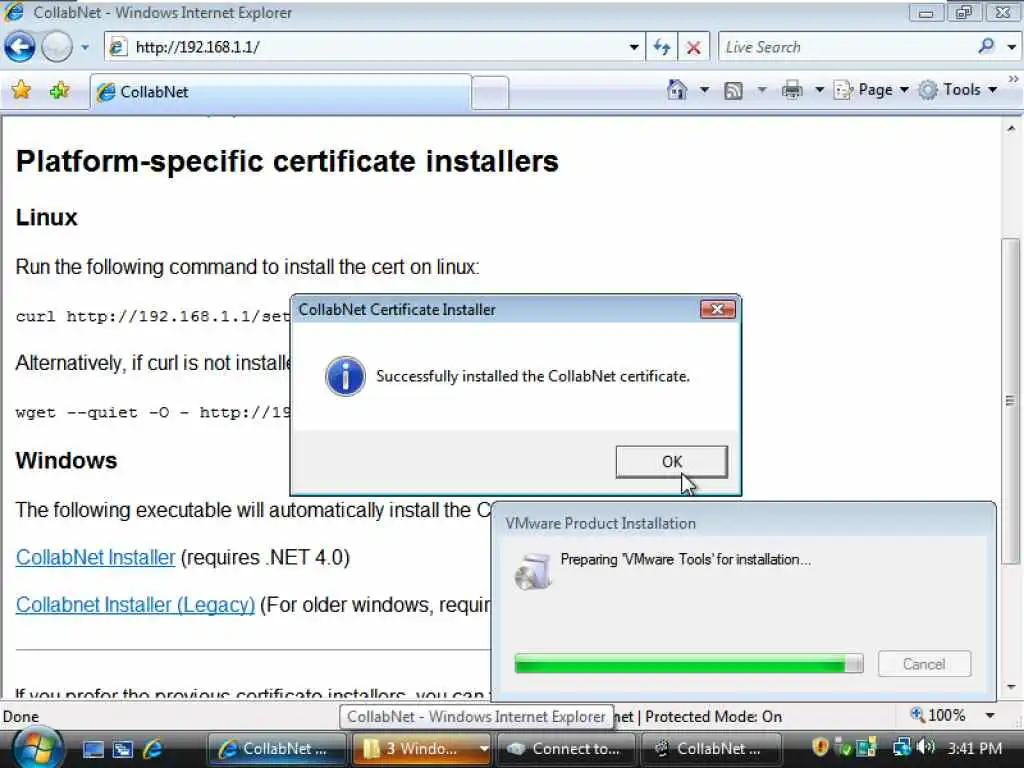
Task: Click the Live Search input box
Action: [846, 47]
